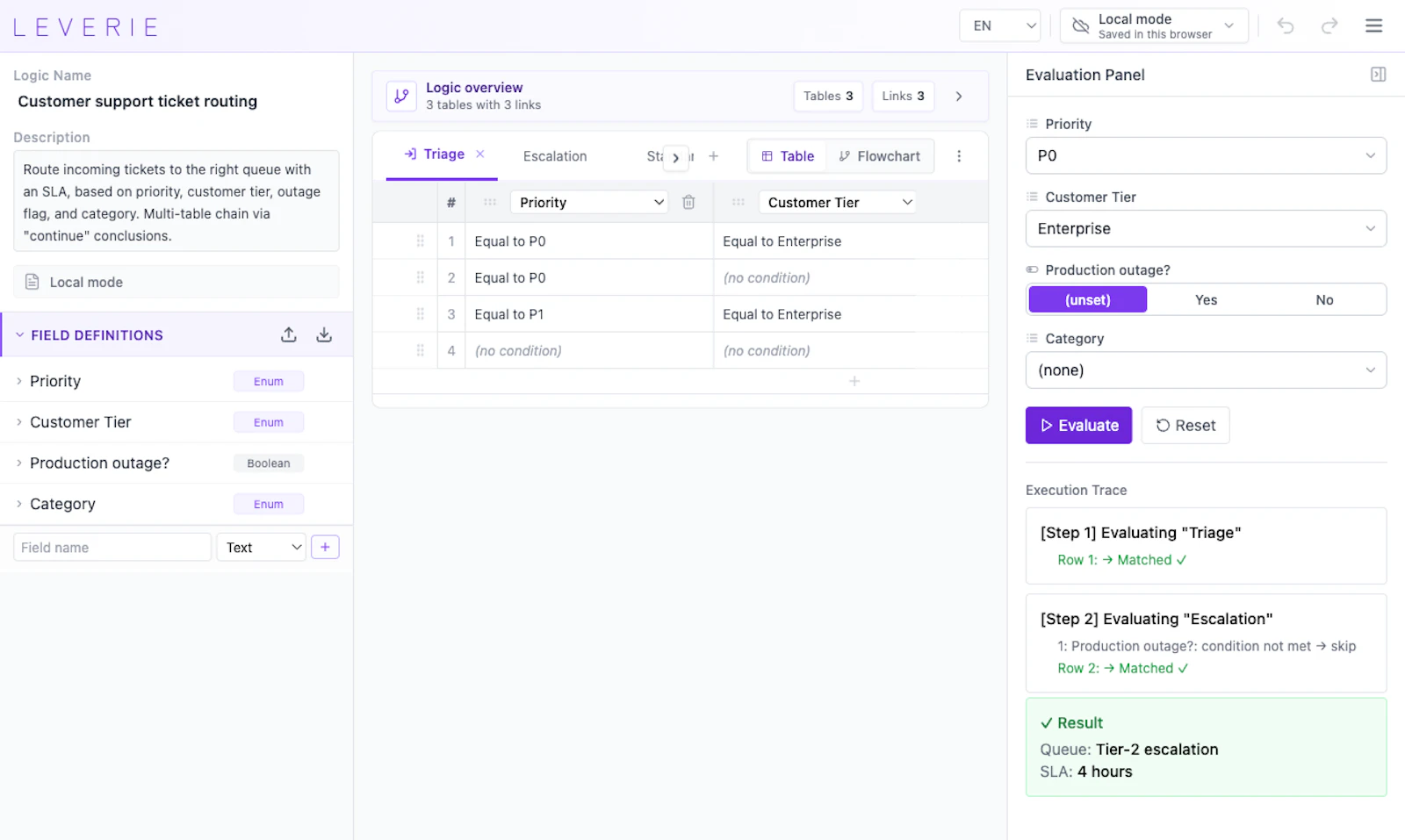
Task: Click the Priority column drag handle
Action: (490, 202)
